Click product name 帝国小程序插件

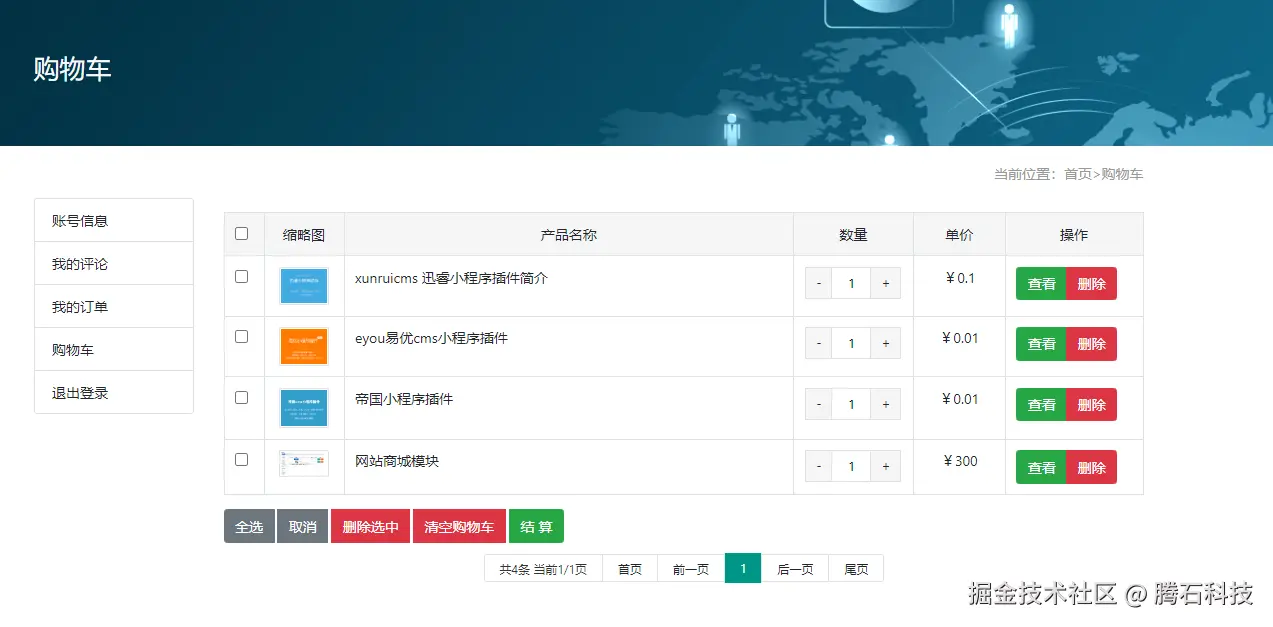(x=404, y=399)
